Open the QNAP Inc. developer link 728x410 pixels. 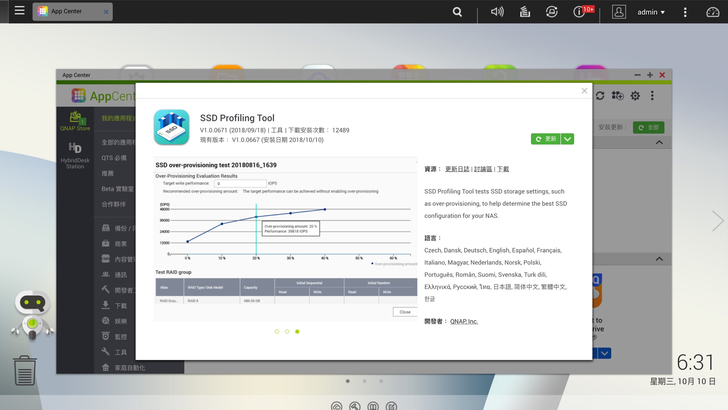(464, 321)
